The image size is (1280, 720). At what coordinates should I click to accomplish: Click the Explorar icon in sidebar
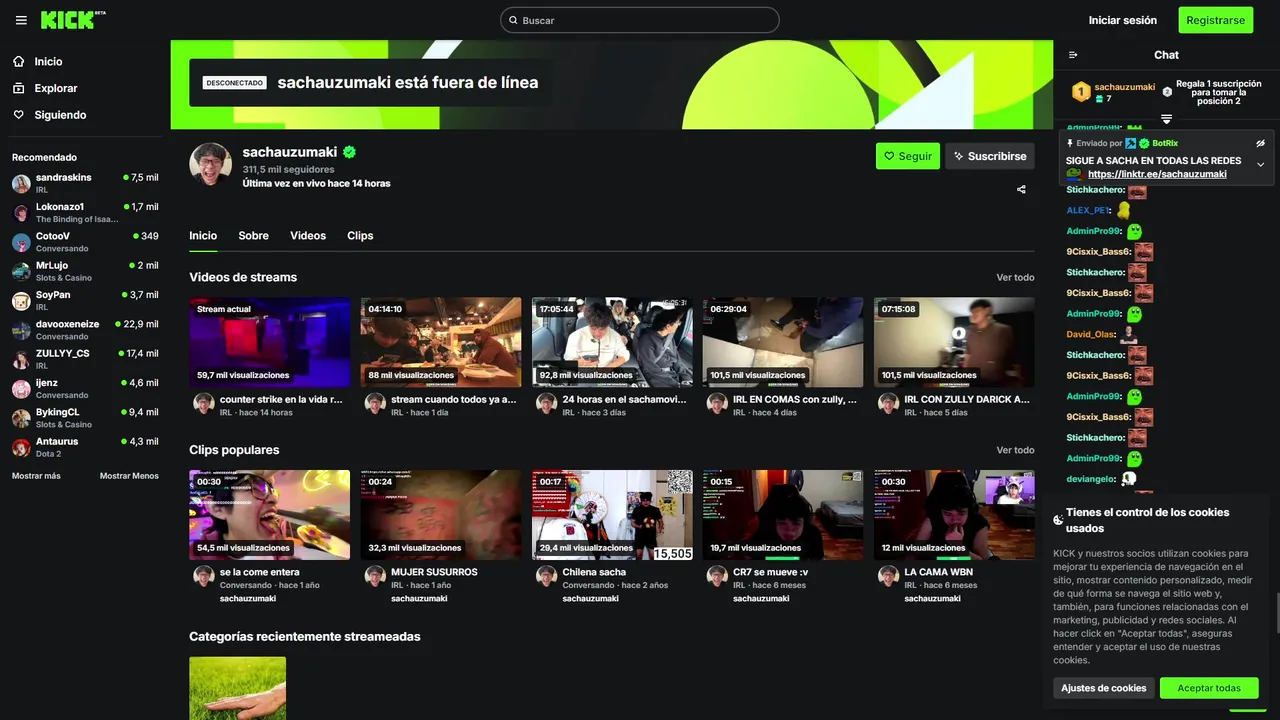(19, 88)
